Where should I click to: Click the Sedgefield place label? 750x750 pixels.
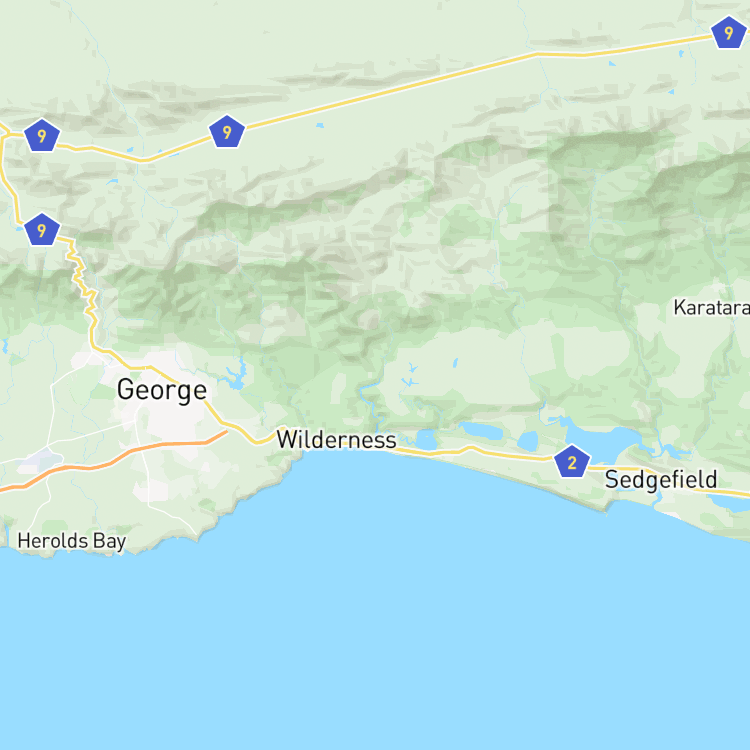click(661, 479)
